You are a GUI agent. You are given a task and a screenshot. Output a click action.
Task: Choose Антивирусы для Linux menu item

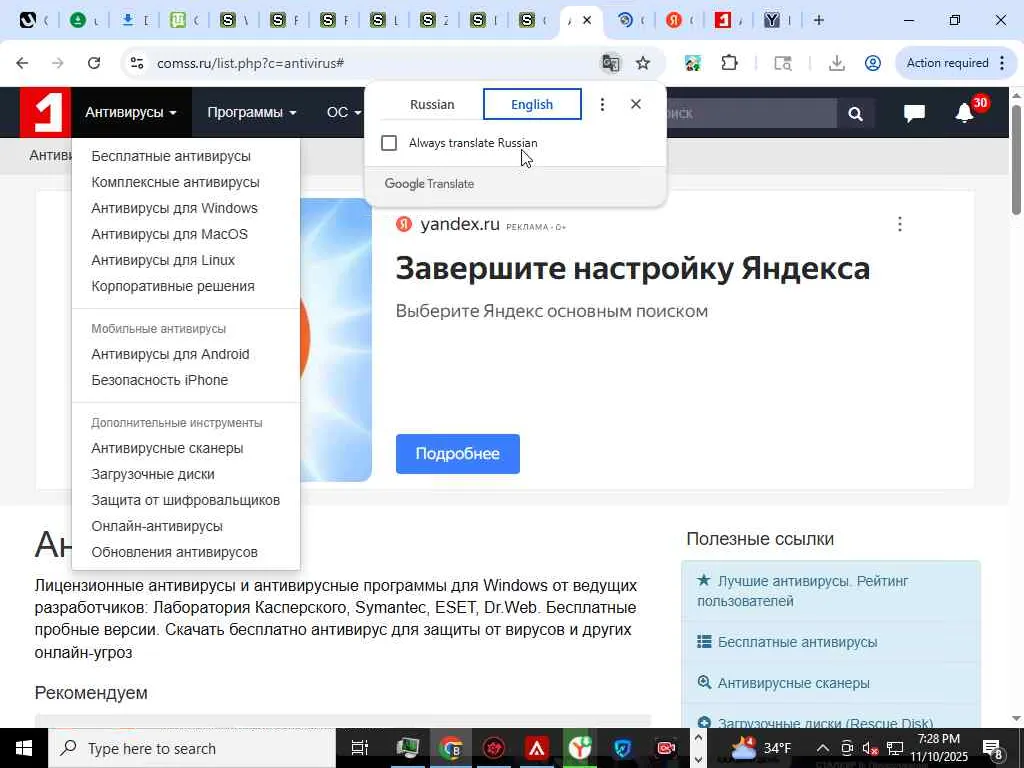(163, 260)
